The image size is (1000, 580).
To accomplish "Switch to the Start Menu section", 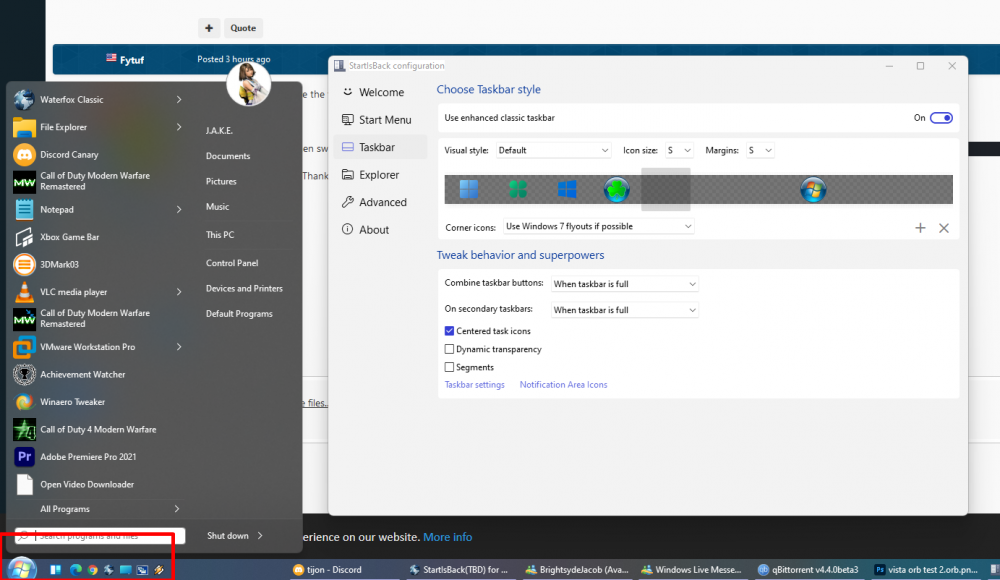I will tap(384, 120).
